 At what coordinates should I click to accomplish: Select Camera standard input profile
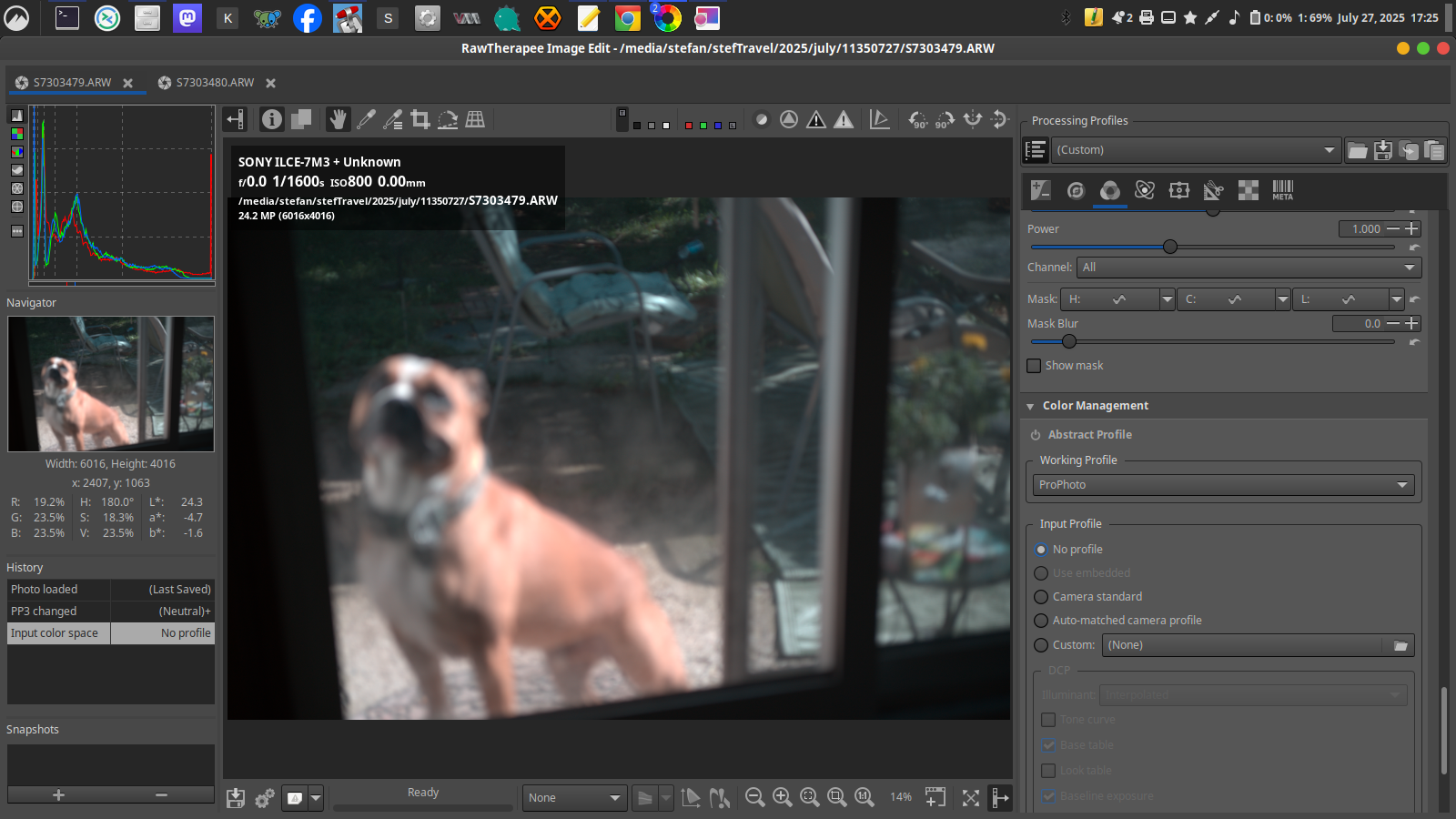tap(1042, 597)
